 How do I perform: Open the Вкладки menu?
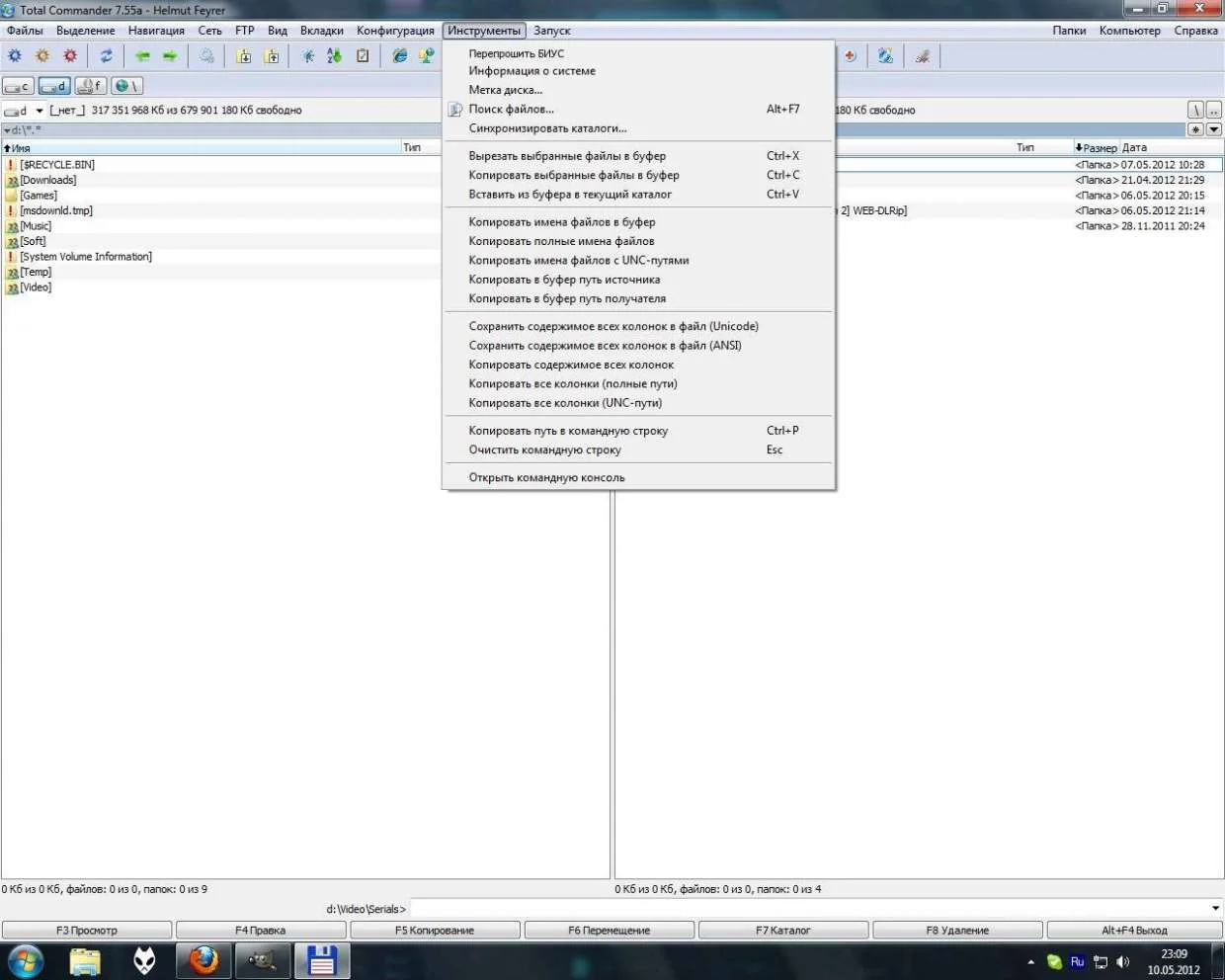pos(322,31)
